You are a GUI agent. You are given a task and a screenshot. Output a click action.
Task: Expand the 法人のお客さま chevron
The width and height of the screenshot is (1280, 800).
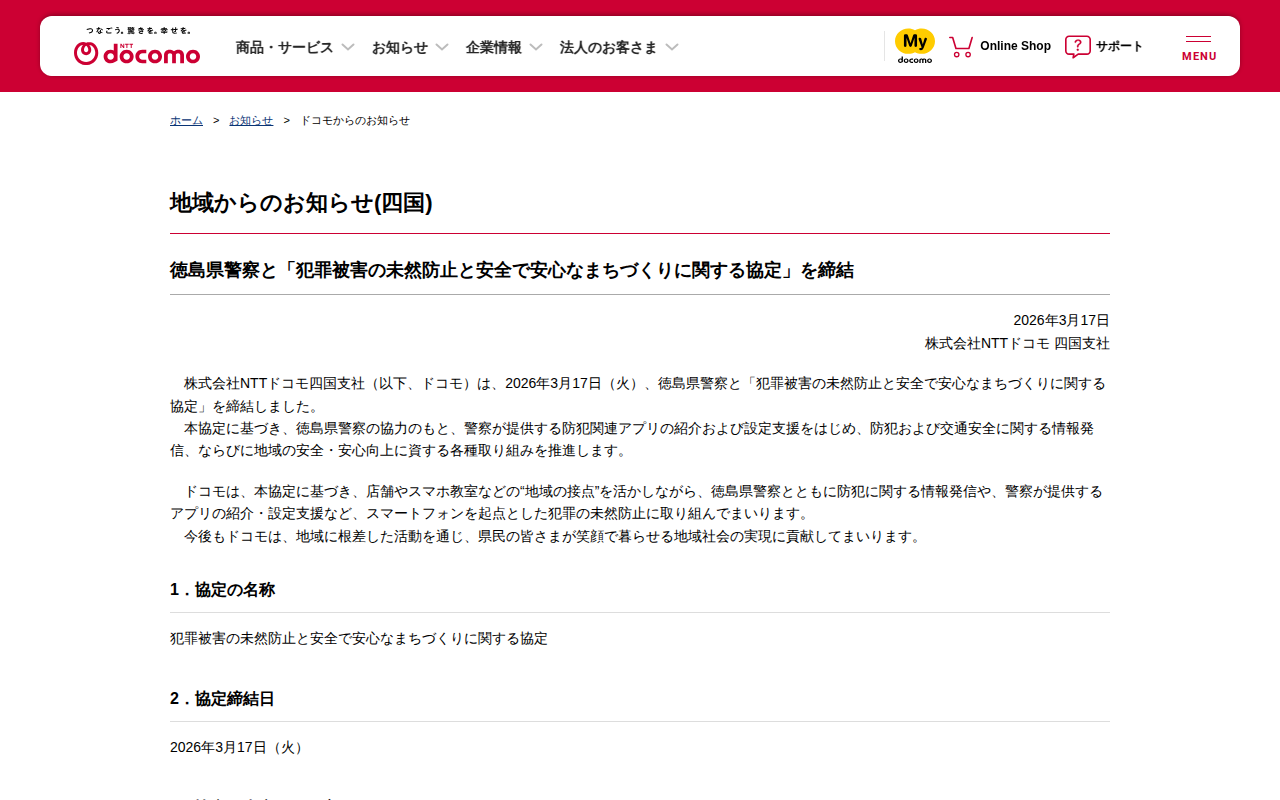pos(672,47)
